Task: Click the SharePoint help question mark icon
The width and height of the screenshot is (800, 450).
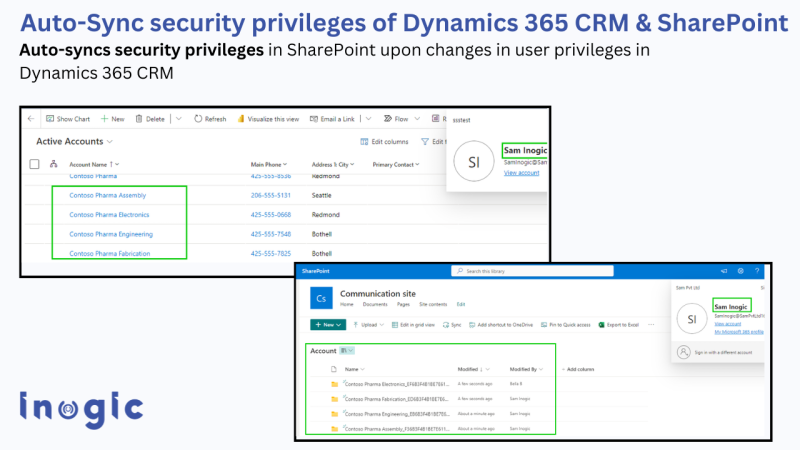Action: tap(757, 271)
